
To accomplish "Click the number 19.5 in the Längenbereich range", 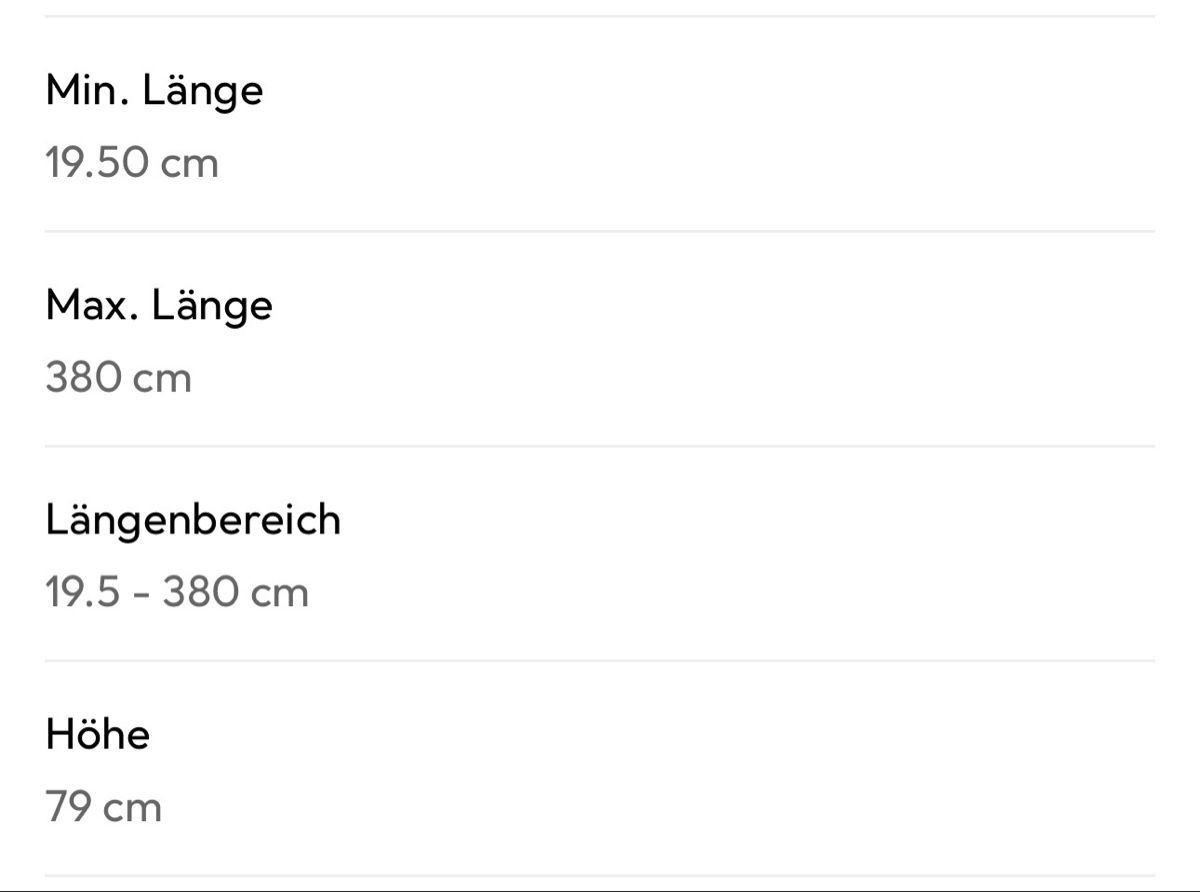I will point(83,593).
